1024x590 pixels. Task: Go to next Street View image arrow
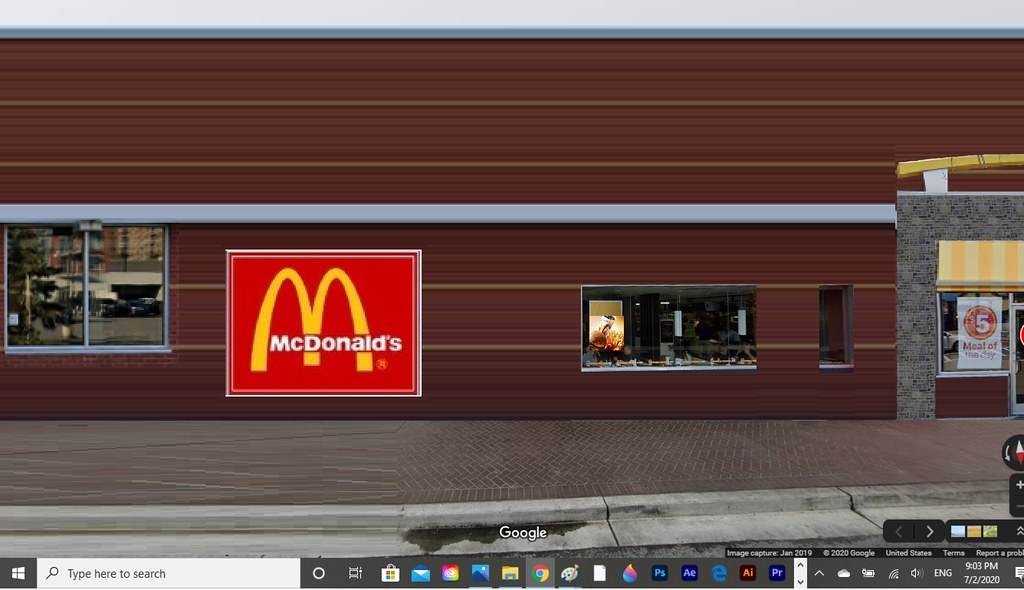coord(929,532)
